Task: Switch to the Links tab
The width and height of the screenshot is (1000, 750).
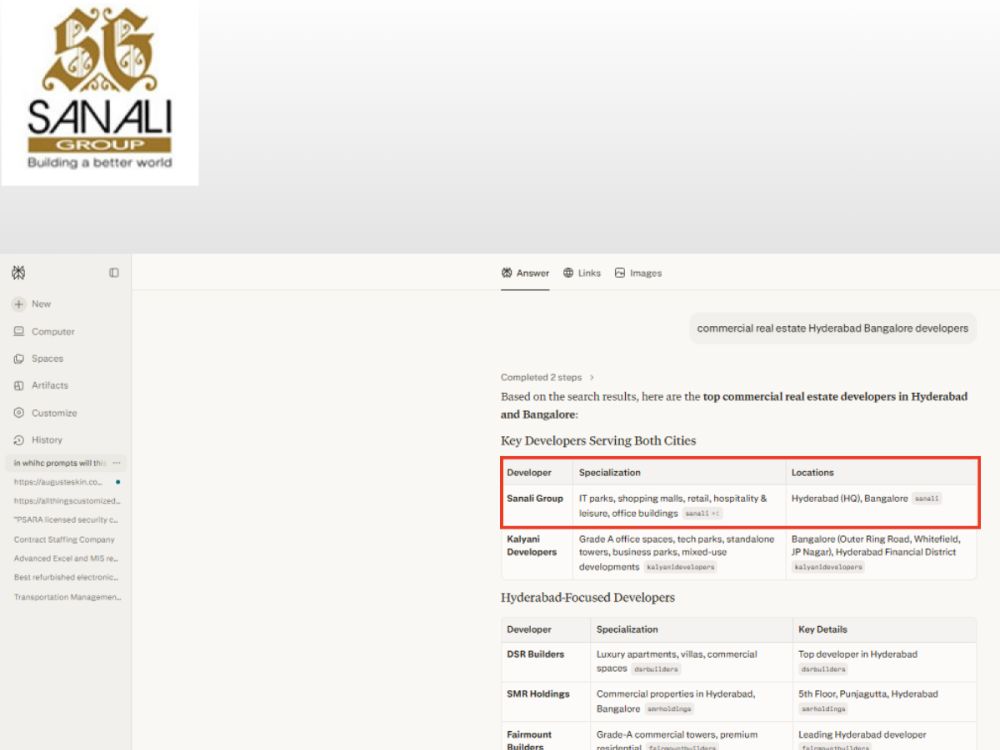Action: click(582, 273)
